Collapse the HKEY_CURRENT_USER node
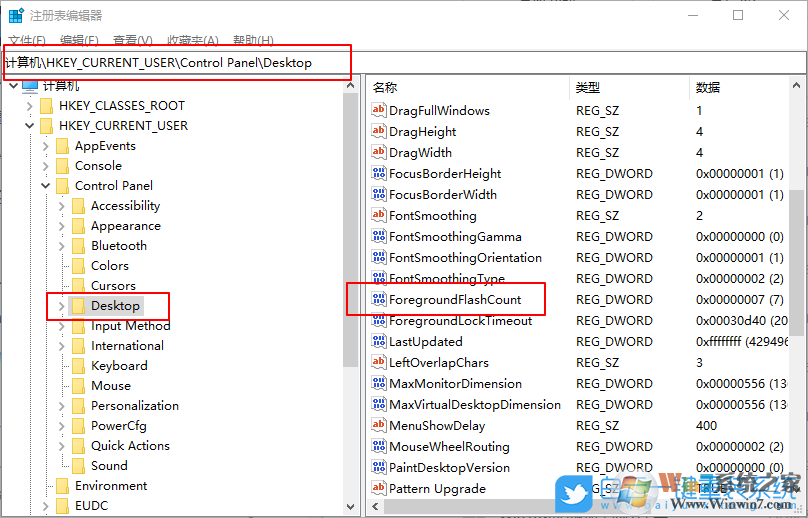 coord(30,126)
